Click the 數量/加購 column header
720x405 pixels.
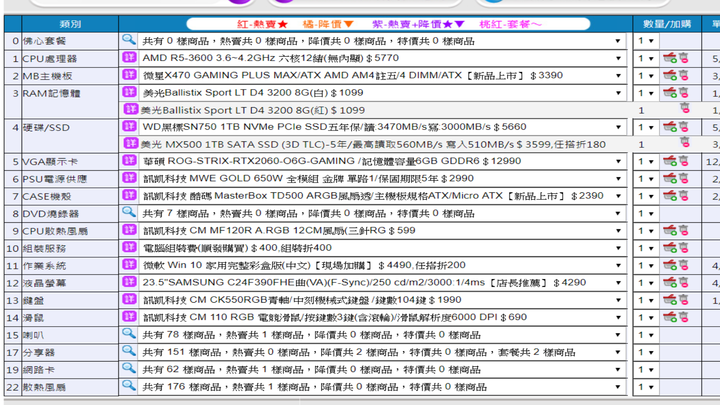coord(667,24)
